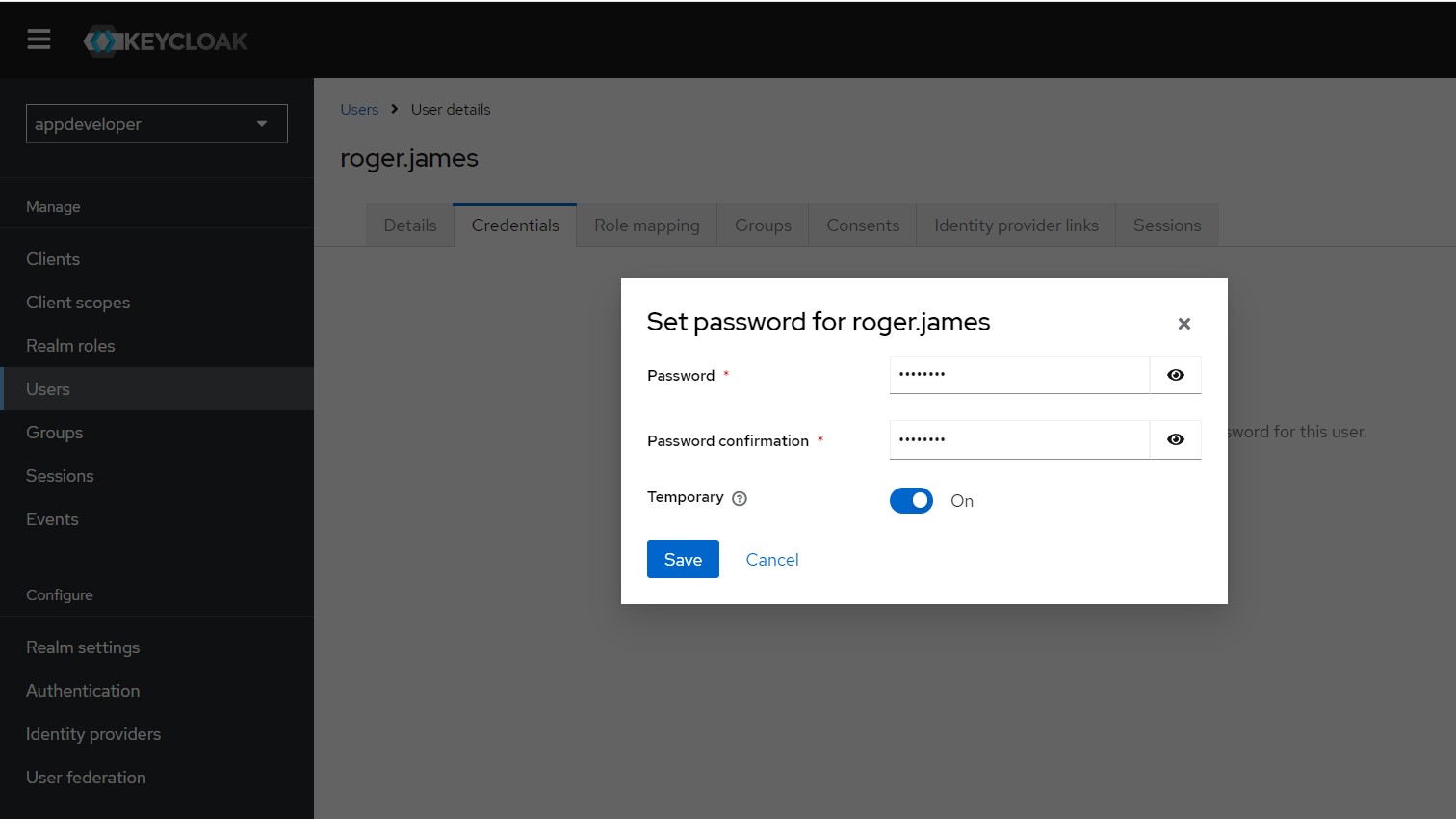Turn off the Temporary password switch

tap(911, 501)
